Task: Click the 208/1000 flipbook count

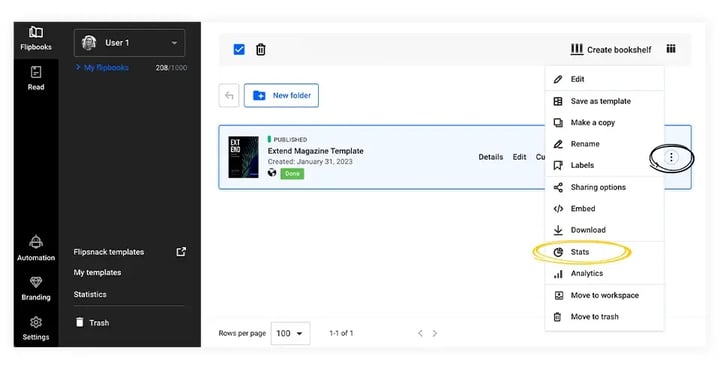Action: [x=171, y=67]
